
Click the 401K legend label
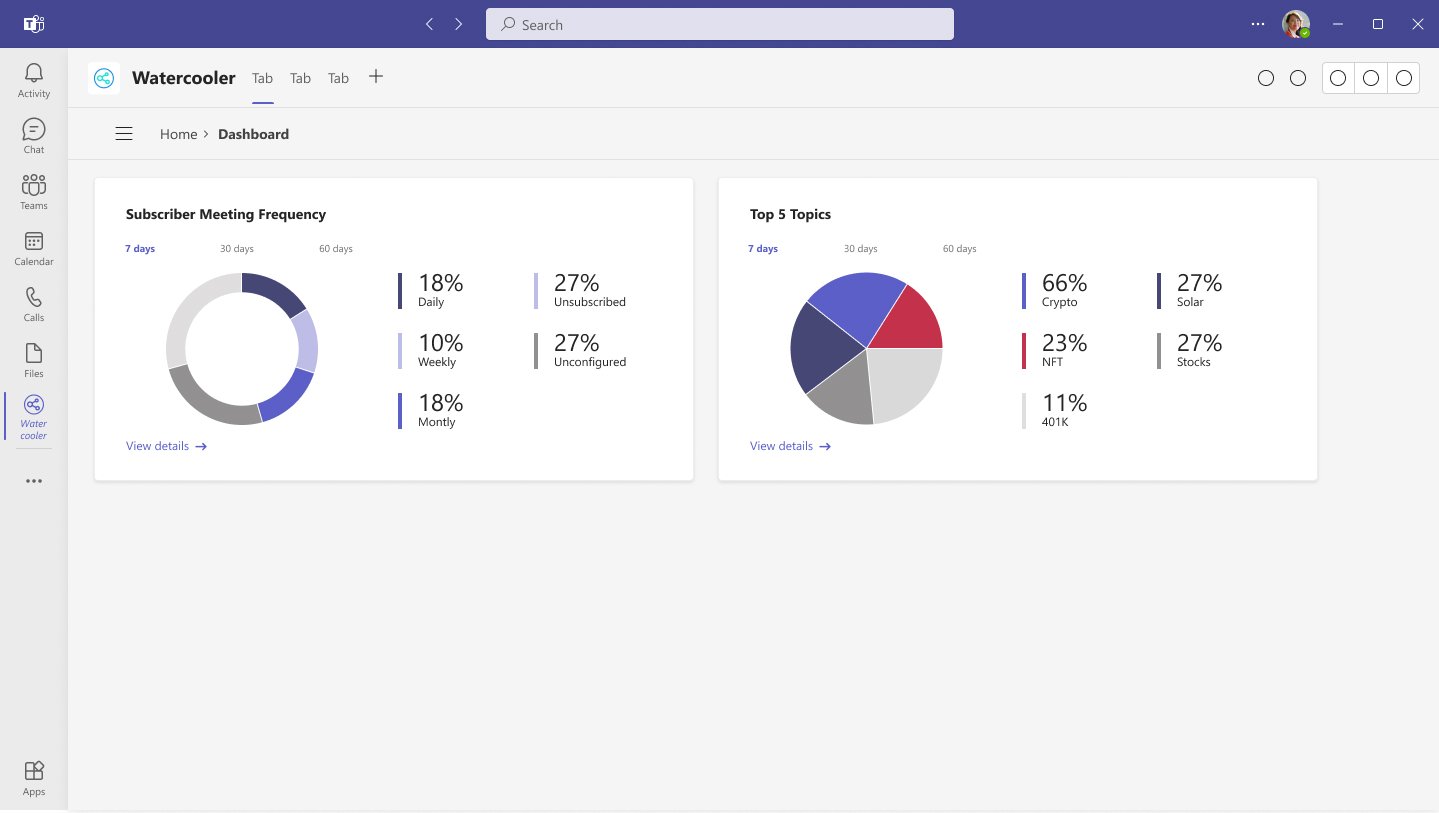1055,422
